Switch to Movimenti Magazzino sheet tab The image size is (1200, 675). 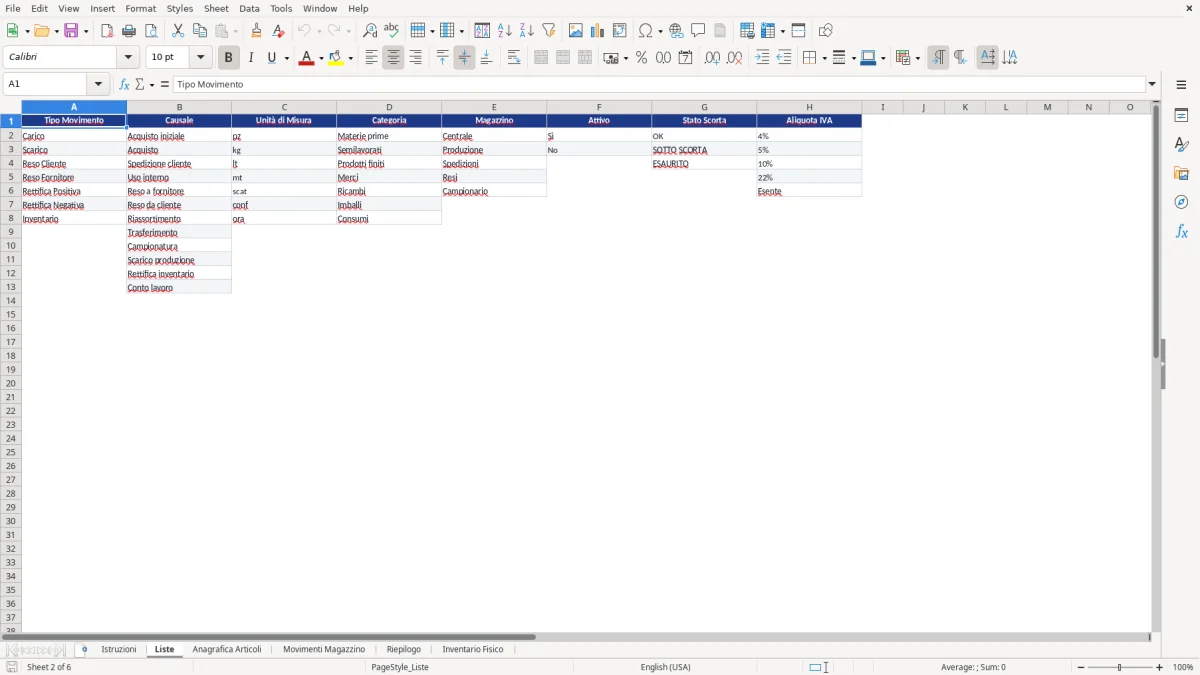tap(324, 650)
